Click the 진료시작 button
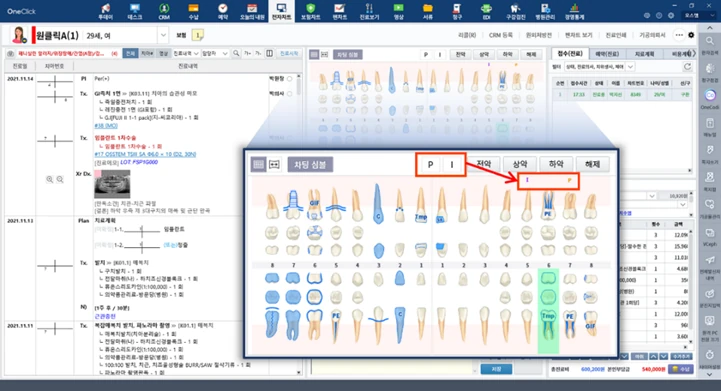 click(289, 53)
